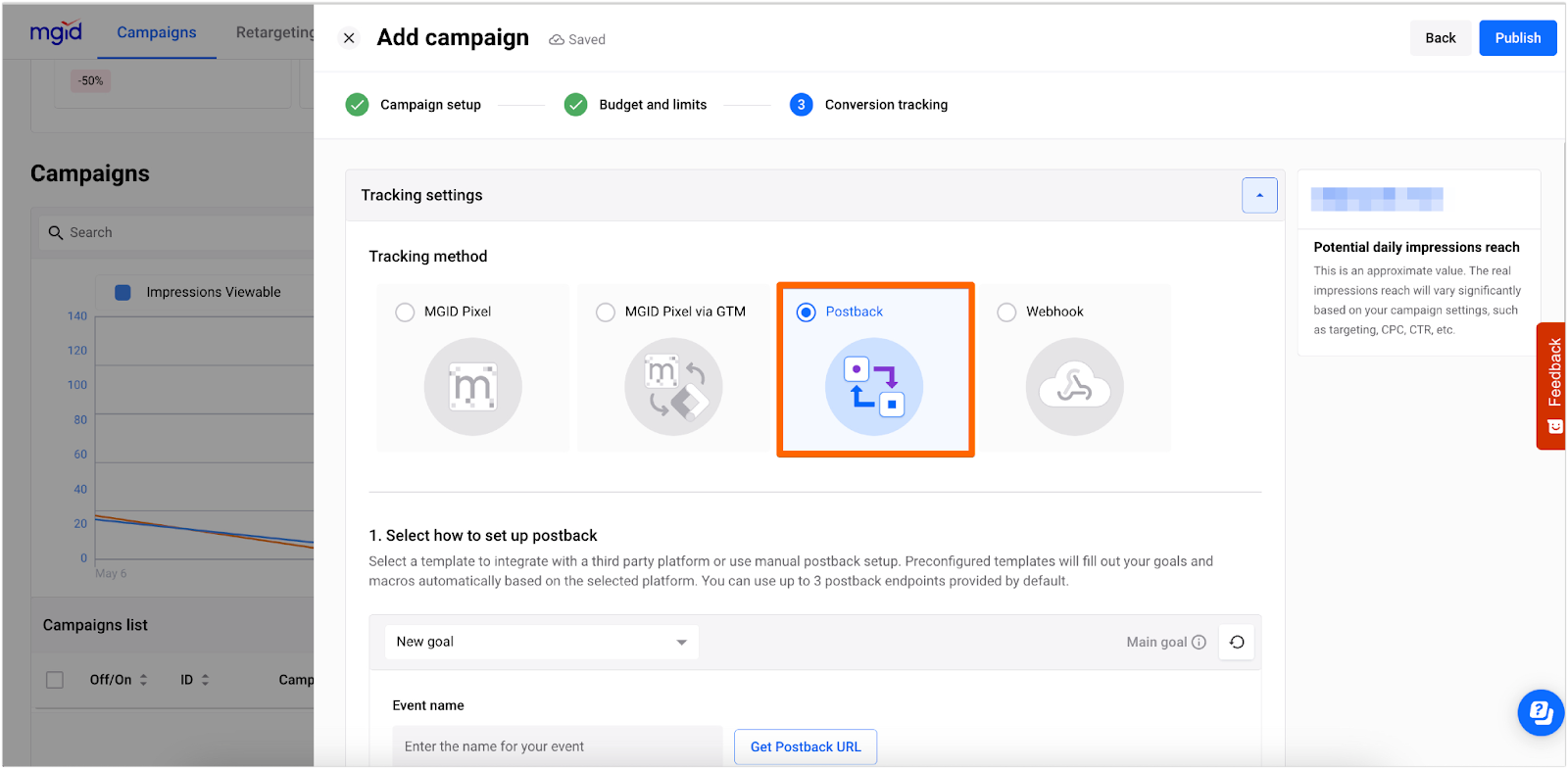This screenshot has width=1568, height=769.
Task: Tick the campaigns list select-all checkbox
Action: [x=55, y=680]
